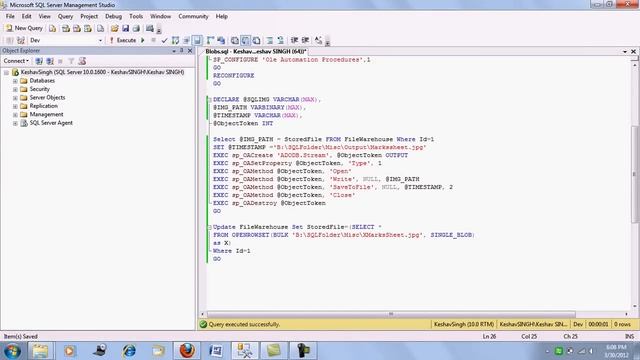Open the Debug menu
Image resolution: width=640 pixels, height=360 pixels.
pyautogui.click(x=113, y=16)
